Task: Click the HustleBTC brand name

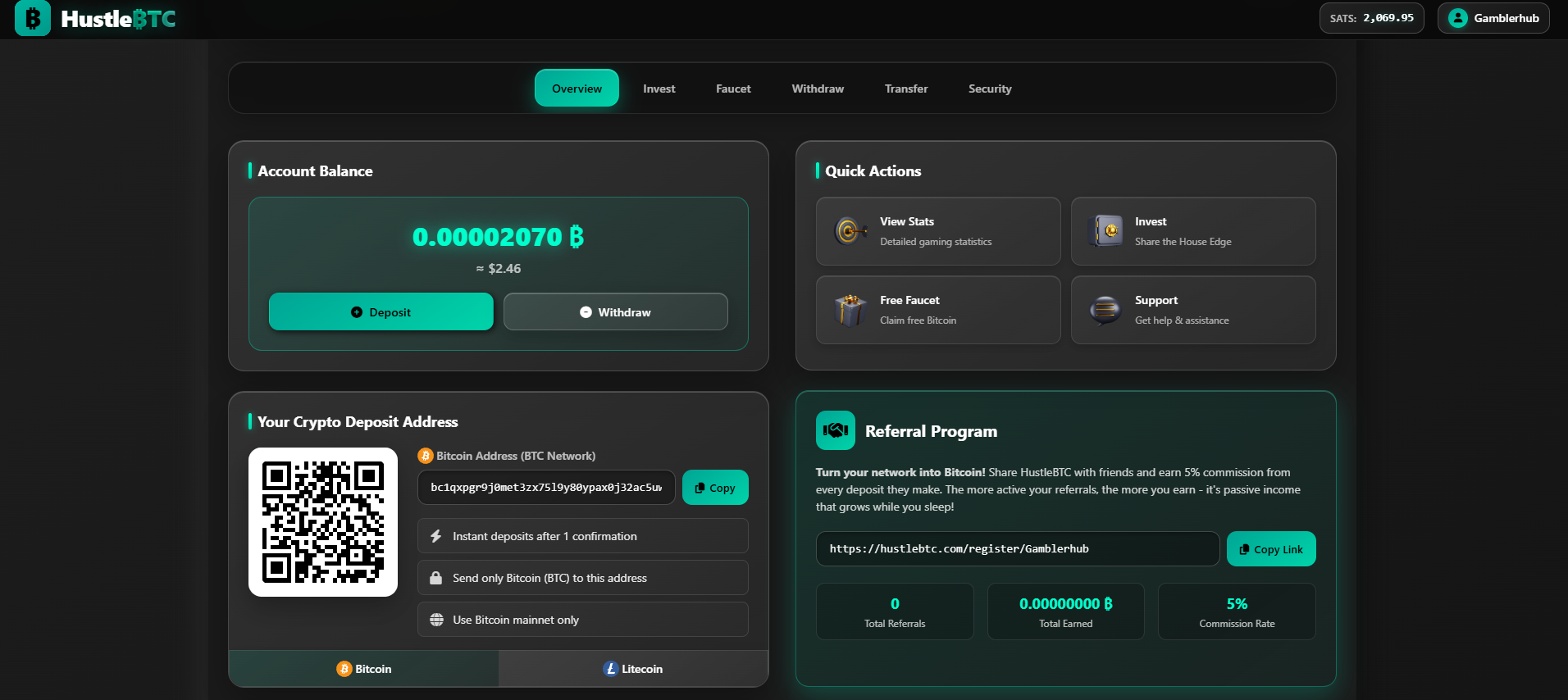Action: [x=118, y=19]
